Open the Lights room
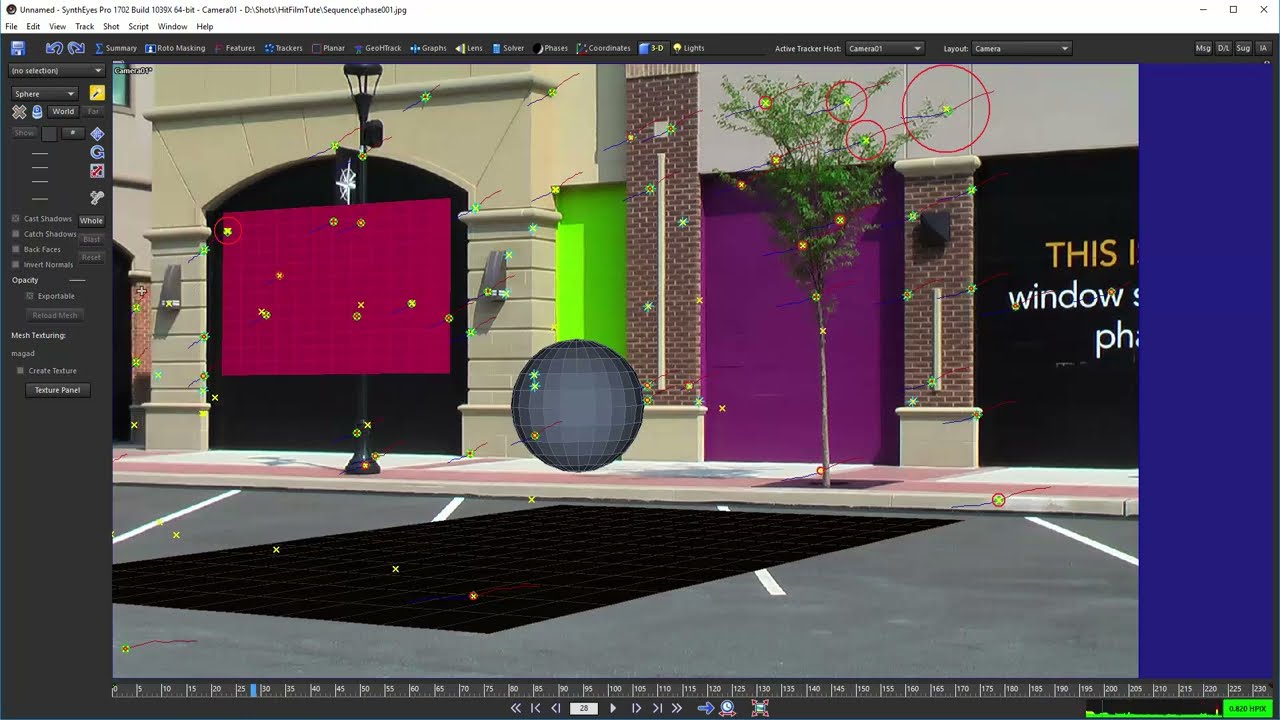Screen dimensions: 1280x720 coord(689,48)
